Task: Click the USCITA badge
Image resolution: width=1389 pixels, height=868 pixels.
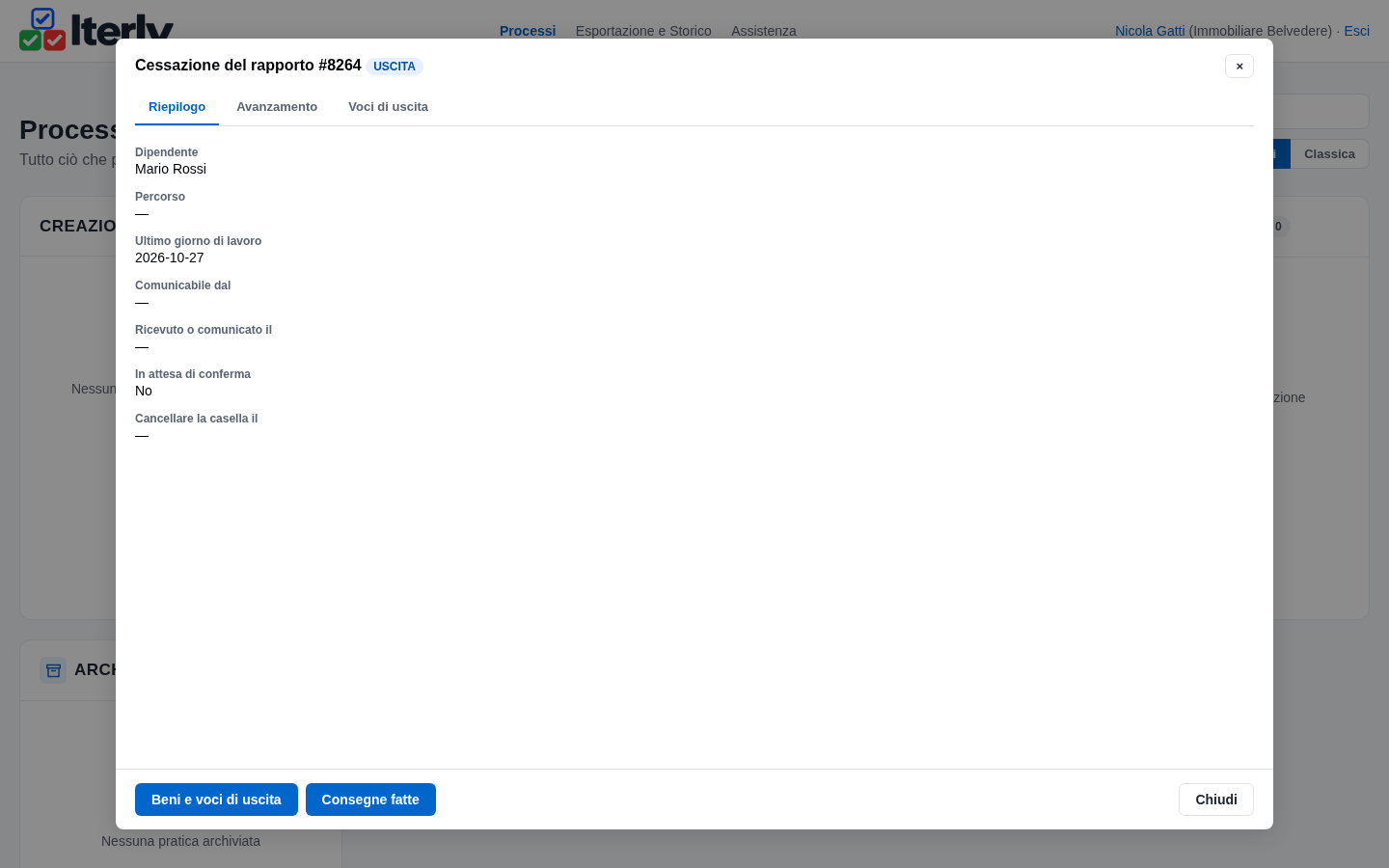Action: pyautogui.click(x=395, y=67)
